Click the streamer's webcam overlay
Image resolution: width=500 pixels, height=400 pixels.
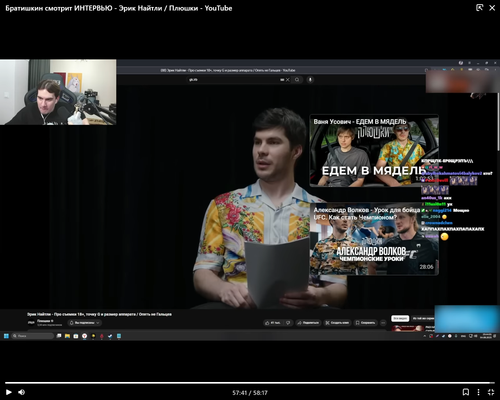click(58, 92)
